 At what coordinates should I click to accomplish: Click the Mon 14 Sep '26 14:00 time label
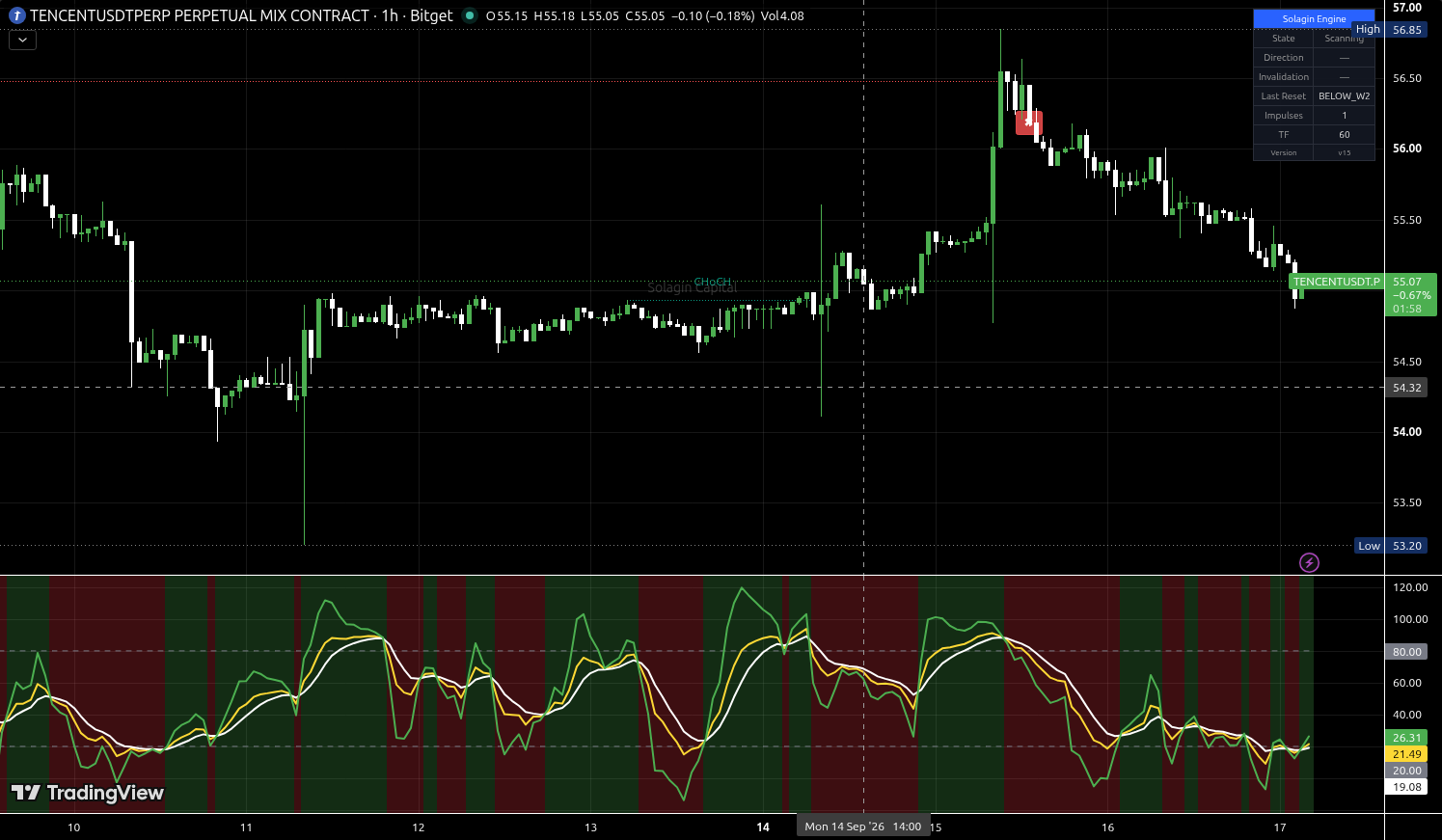[863, 826]
